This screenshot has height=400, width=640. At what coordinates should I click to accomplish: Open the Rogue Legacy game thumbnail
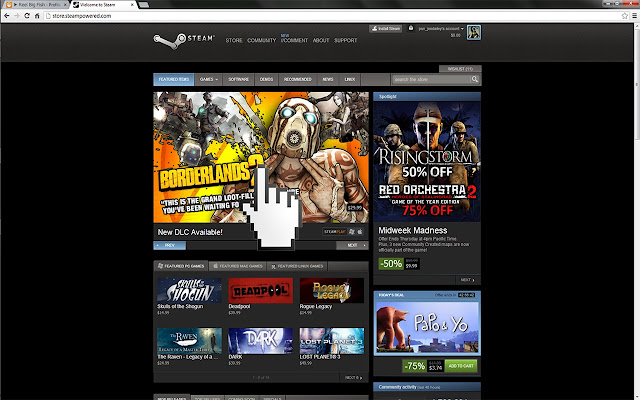331,290
